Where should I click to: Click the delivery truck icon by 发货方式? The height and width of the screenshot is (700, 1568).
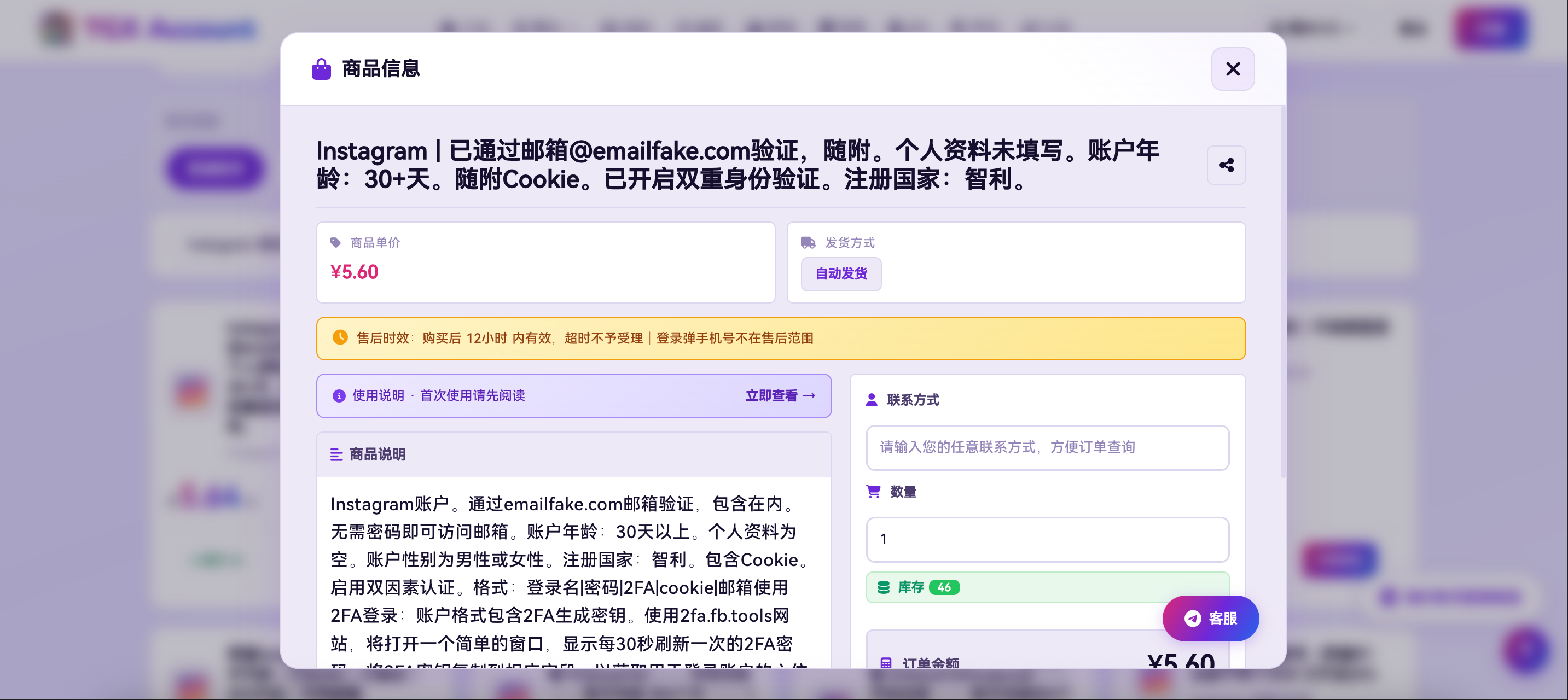point(808,242)
